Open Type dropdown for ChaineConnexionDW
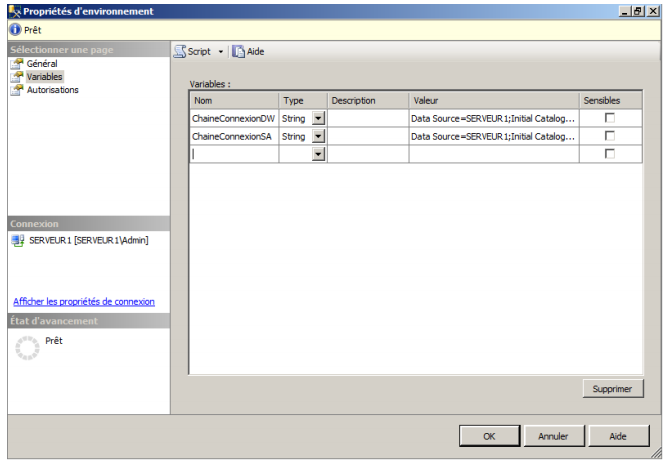The width and height of the screenshot is (666, 469). point(318,118)
